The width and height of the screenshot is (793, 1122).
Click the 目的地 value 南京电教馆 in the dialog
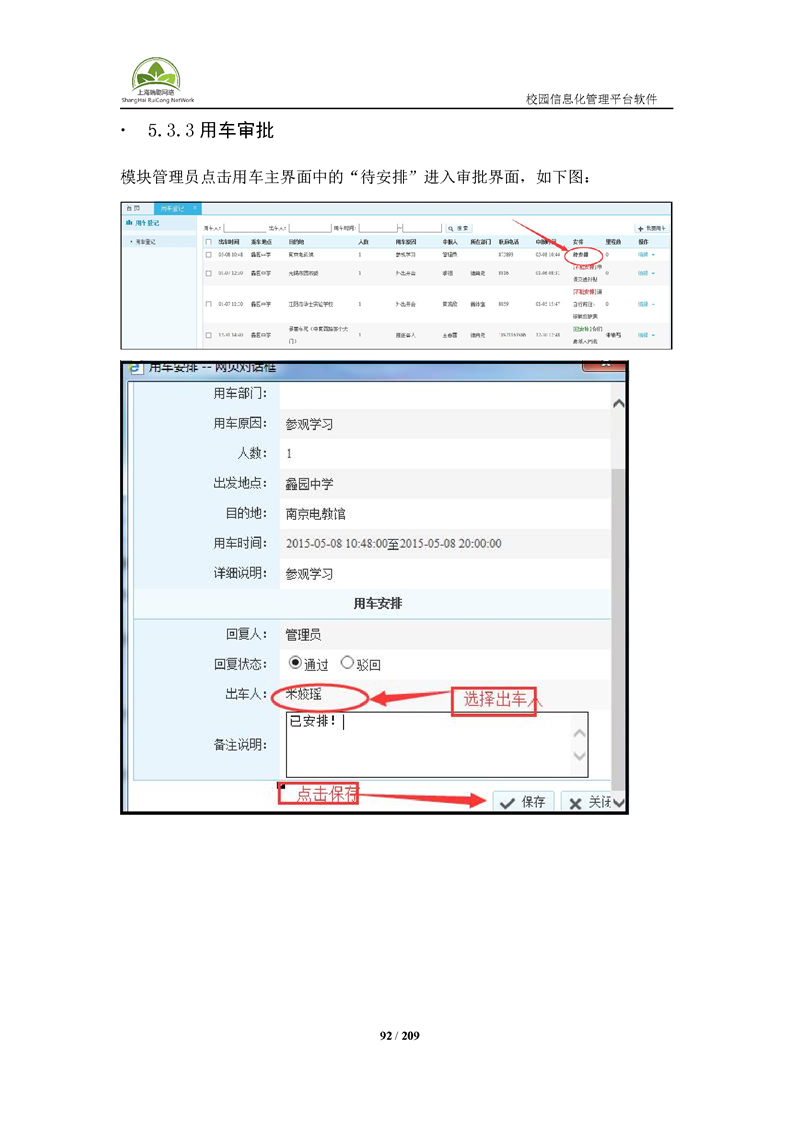pos(316,514)
